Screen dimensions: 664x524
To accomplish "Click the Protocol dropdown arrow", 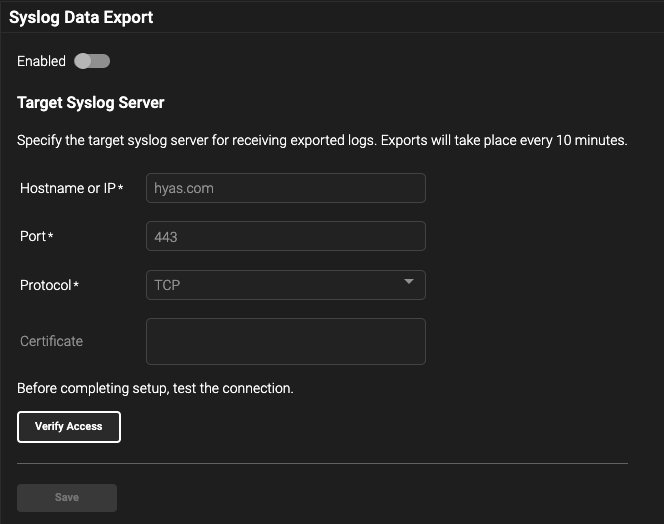I will click(409, 283).
